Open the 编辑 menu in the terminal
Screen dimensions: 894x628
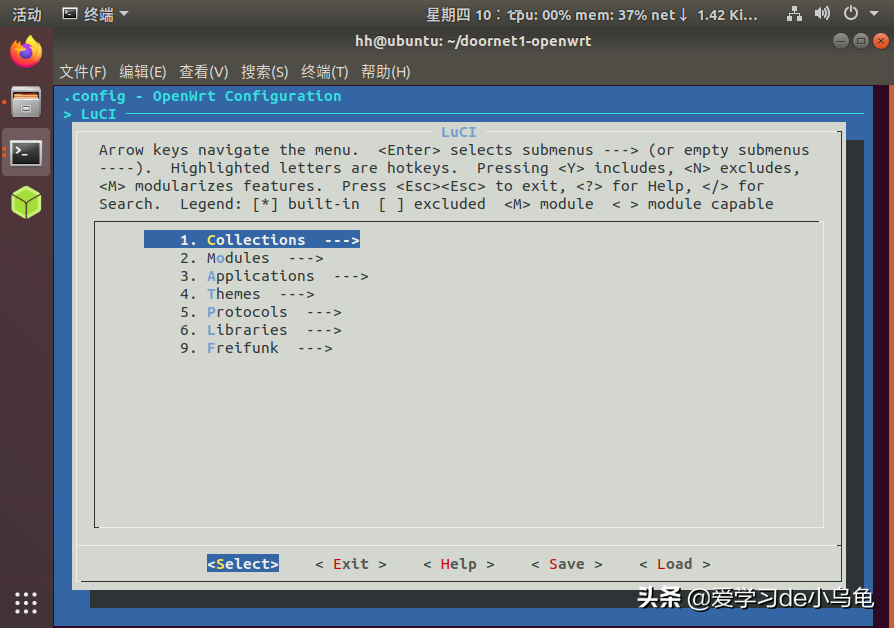tap(142, 71)
